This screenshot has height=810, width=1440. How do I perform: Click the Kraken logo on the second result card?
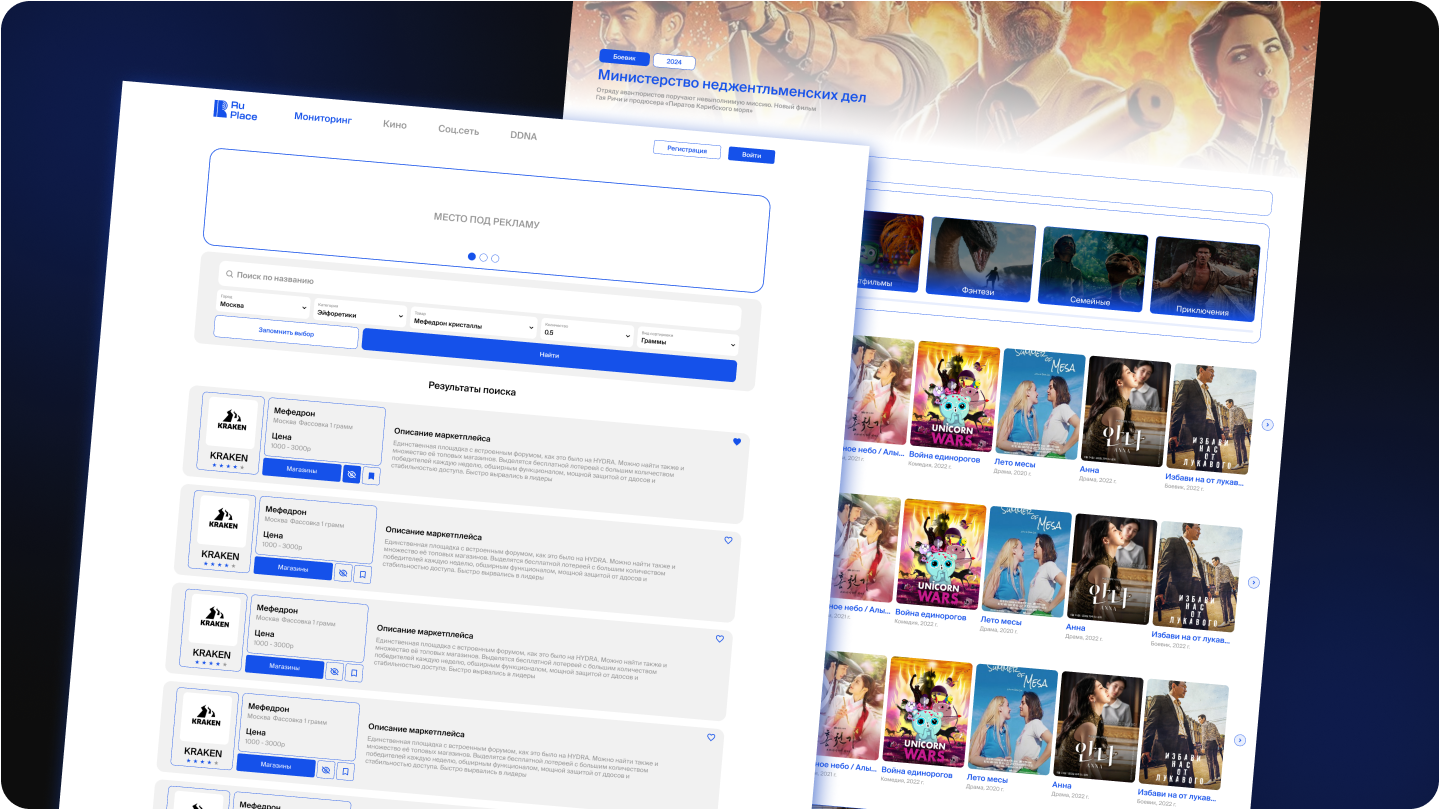tap(223, 519)
